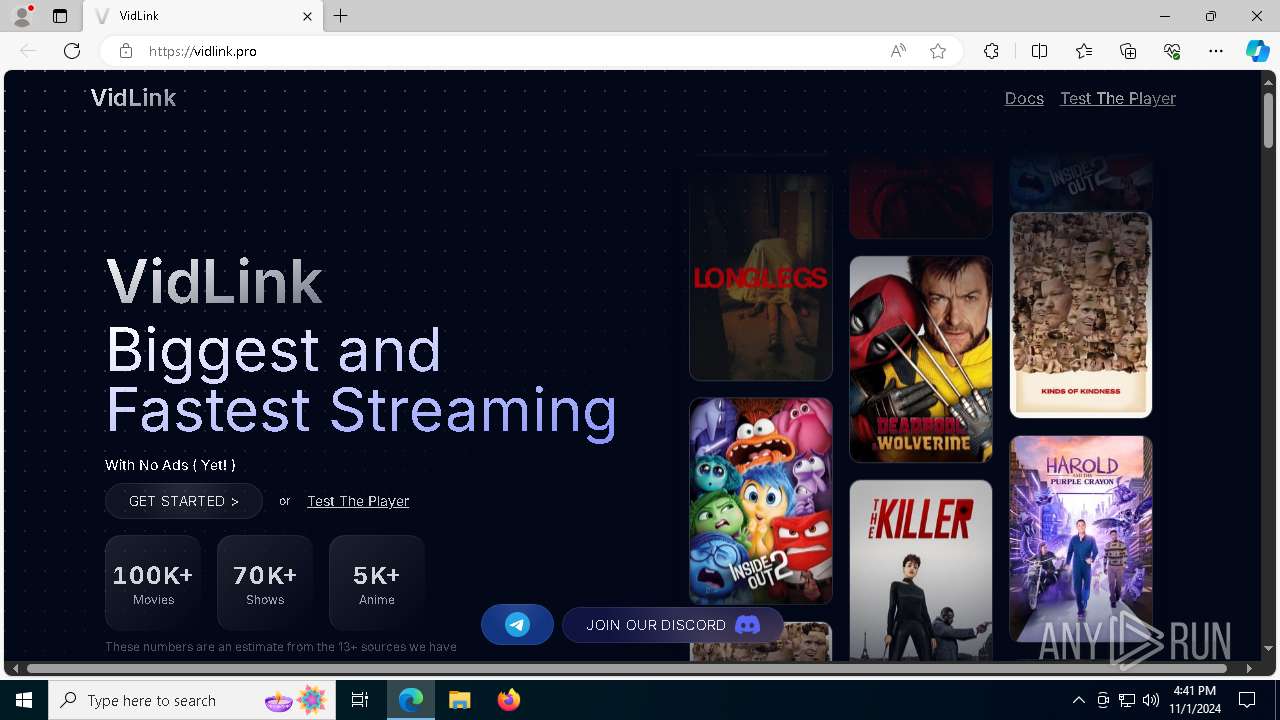
Task: Open the Copilot sidebar
Action: coord(1257,51)
